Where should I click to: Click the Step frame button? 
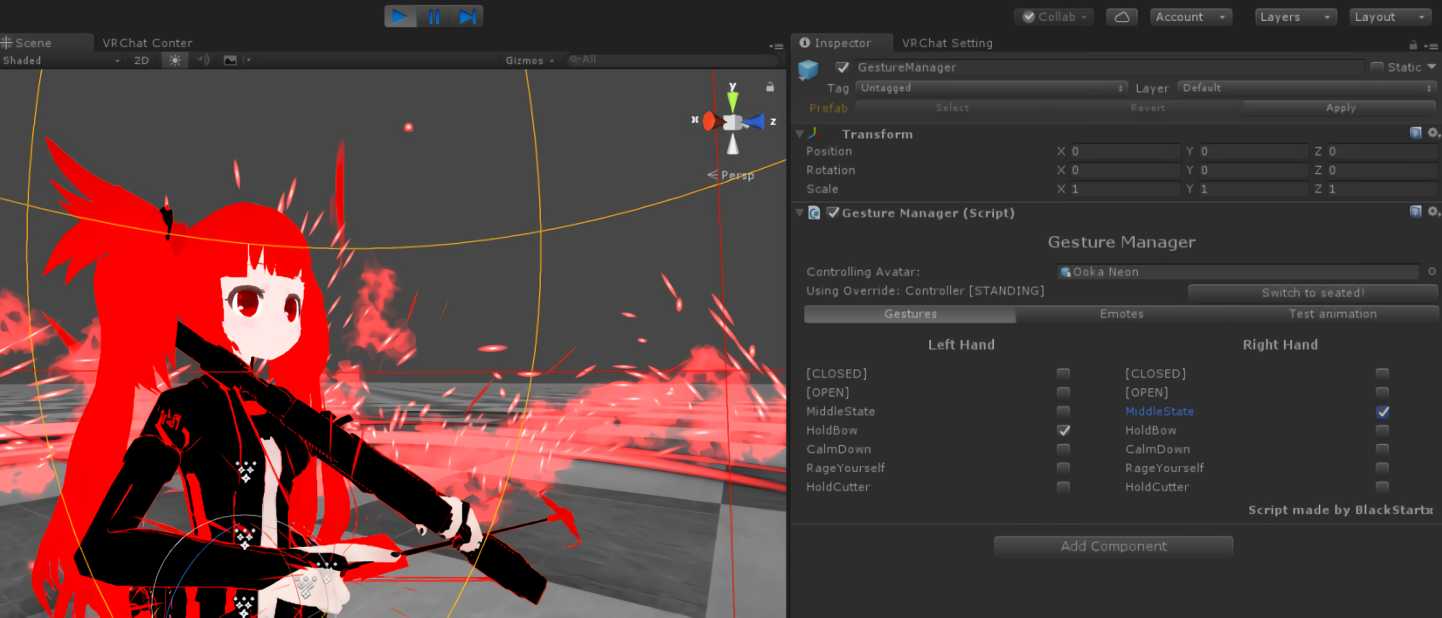tap(467, 15)
